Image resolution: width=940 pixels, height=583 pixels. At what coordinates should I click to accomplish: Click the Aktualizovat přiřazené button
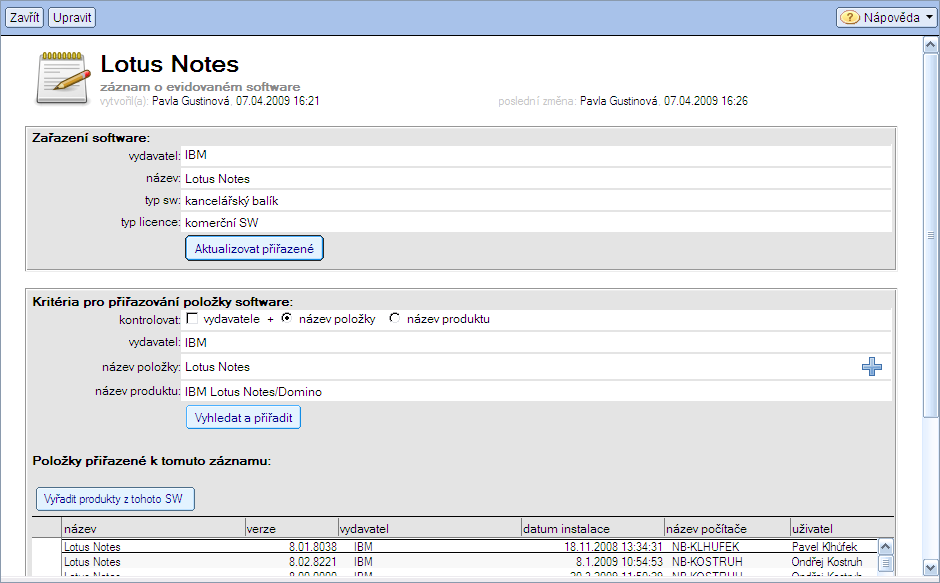click(x=254, y=248)
